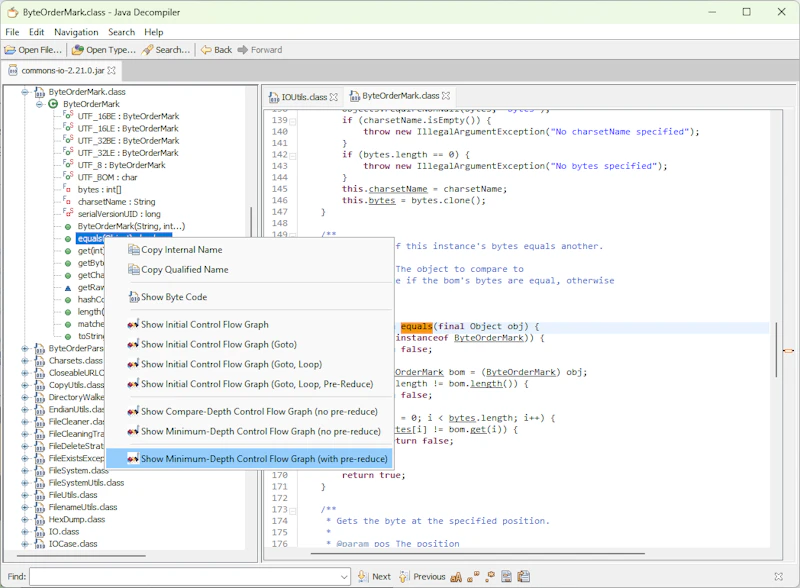The image size is (800, 588).
Task: Click the class file icon beside IOCase.class
Action: pyautogui.click(x=40, y=544)
